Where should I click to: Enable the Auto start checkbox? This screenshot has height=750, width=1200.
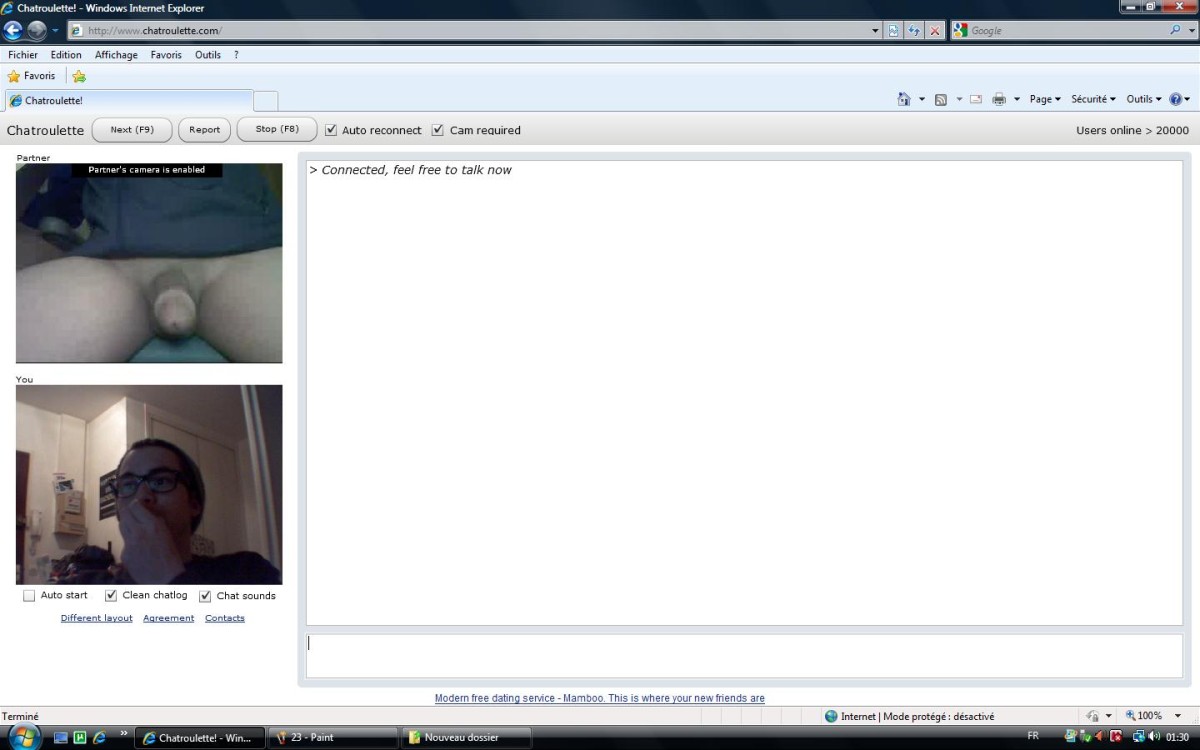pos(29,596)
